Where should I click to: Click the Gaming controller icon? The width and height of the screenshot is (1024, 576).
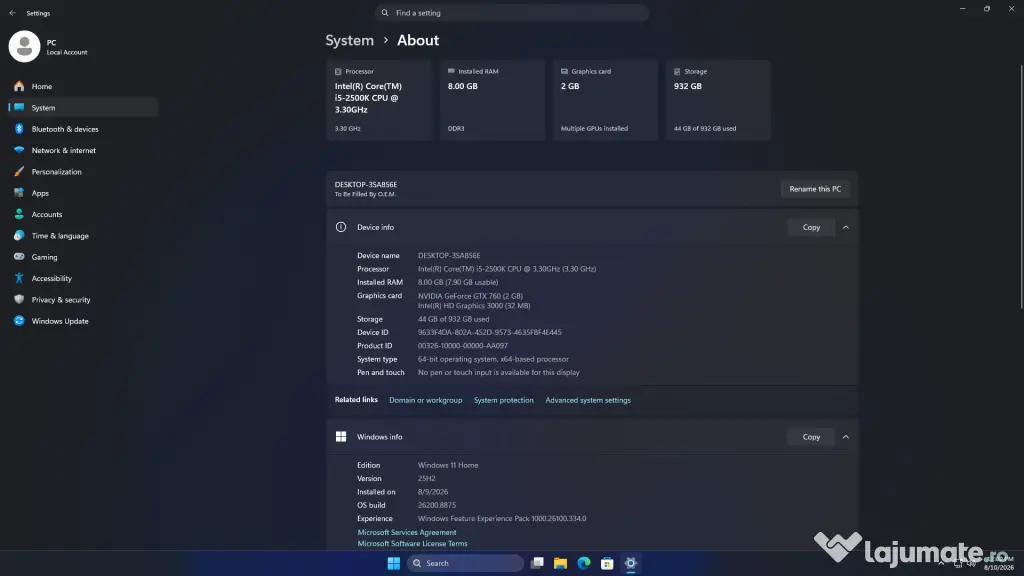19,257
